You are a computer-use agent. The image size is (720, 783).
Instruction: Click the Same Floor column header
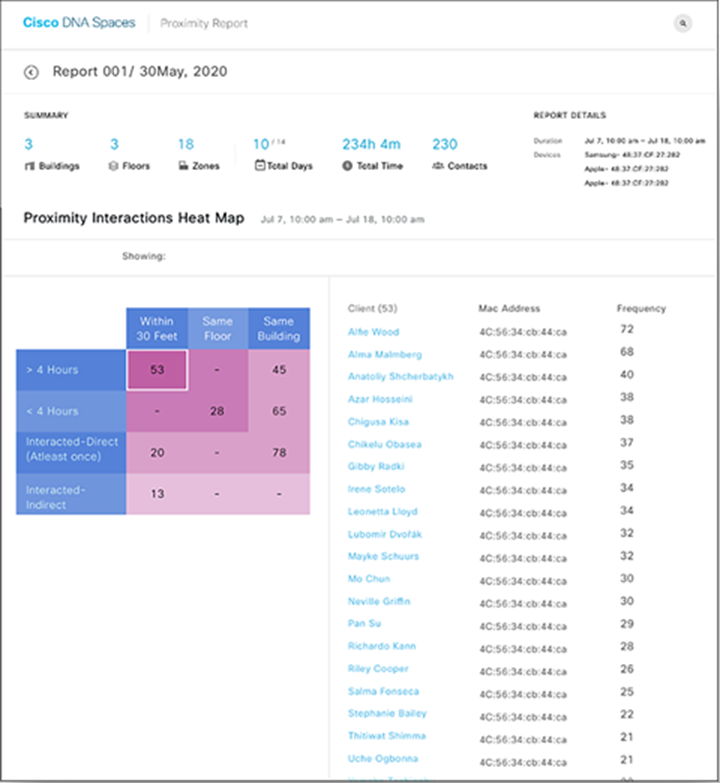pos(218,329)
